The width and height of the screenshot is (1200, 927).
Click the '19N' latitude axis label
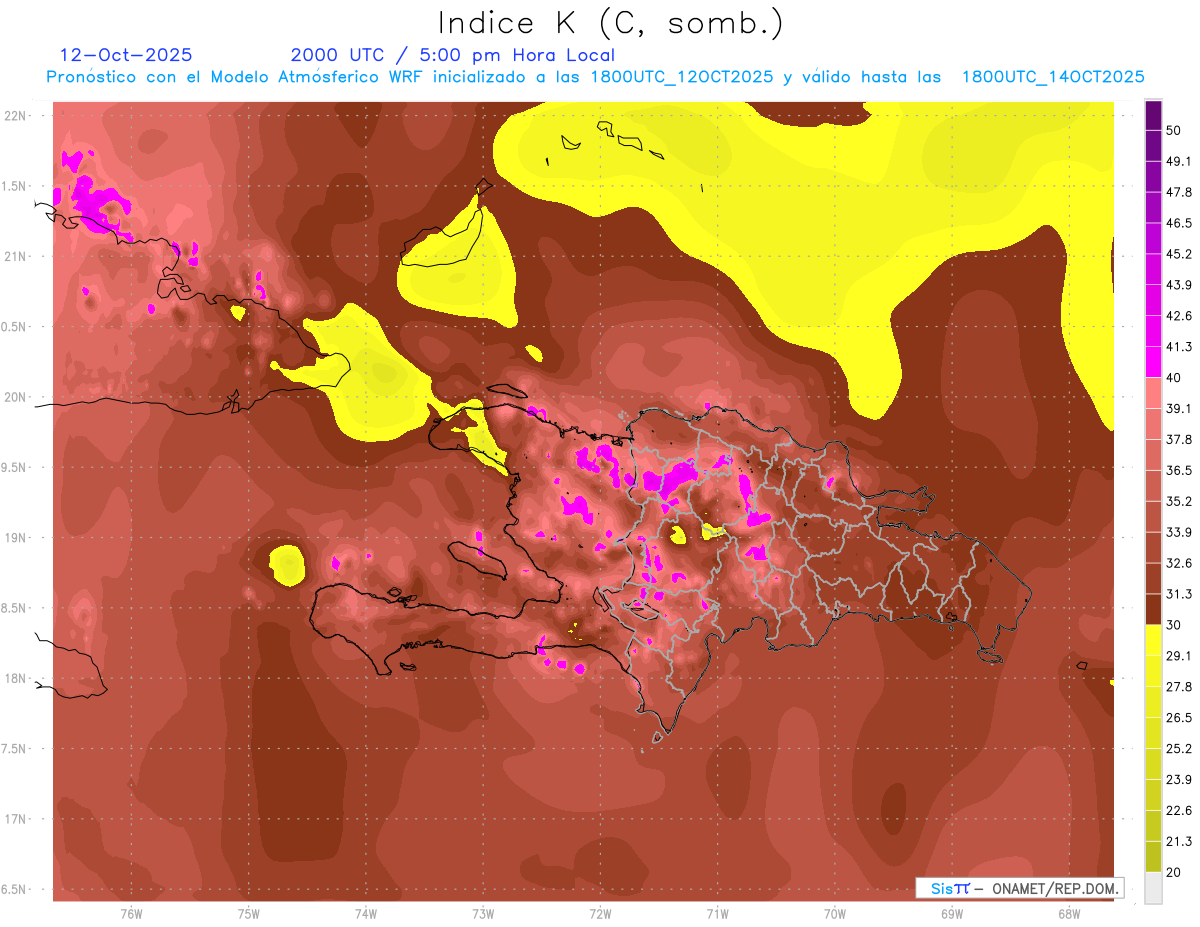tap(17, 538)
